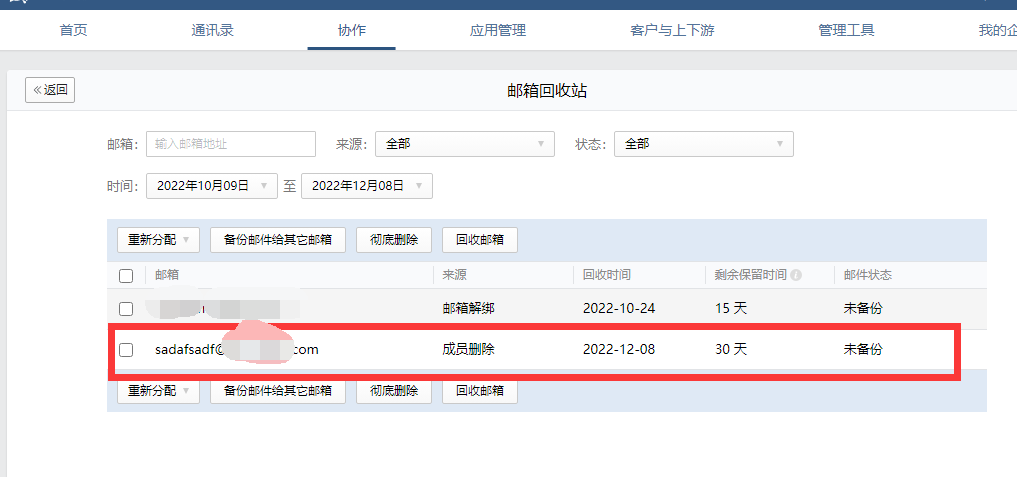Click the 返回 back button
The width and height of the screenshot is (1017, 477).
pos(50,90)
